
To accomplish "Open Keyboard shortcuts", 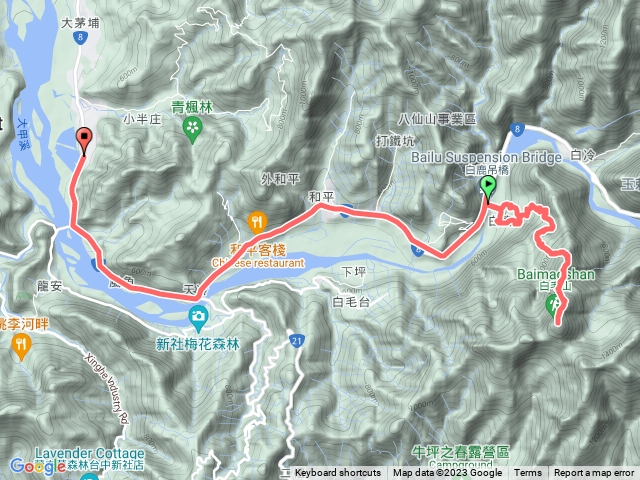I will [x=338, y=473].
